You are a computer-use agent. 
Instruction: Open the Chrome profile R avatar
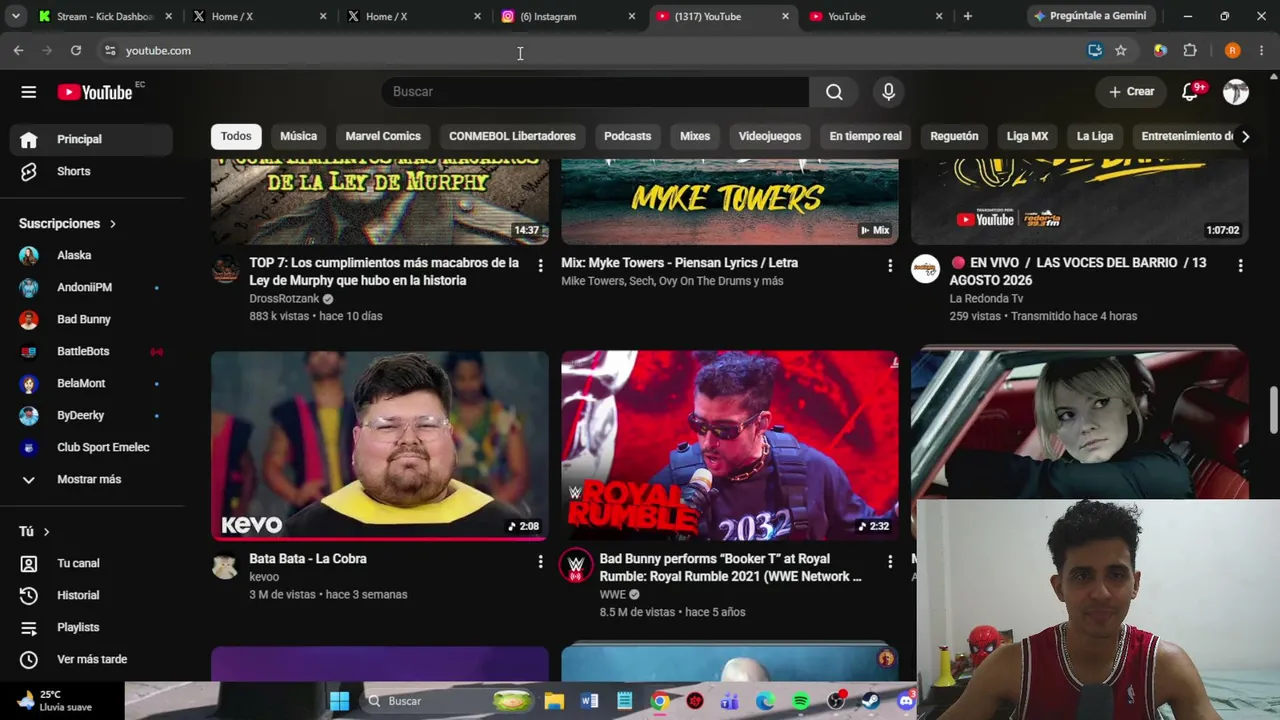1232,50
